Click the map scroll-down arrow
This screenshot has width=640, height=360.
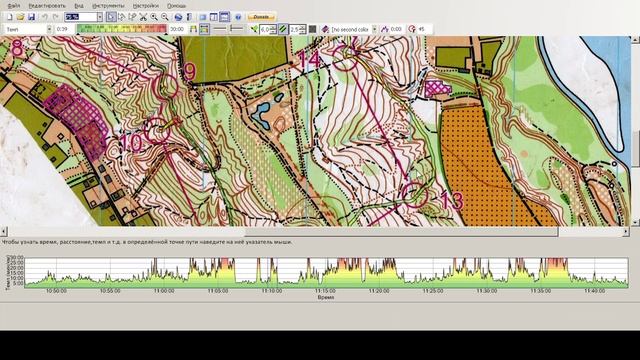635,222
